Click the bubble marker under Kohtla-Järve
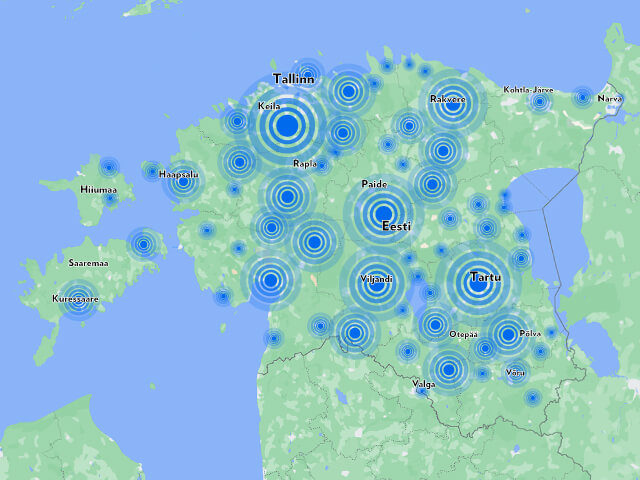640x480 pixels. tap(540, 101)
